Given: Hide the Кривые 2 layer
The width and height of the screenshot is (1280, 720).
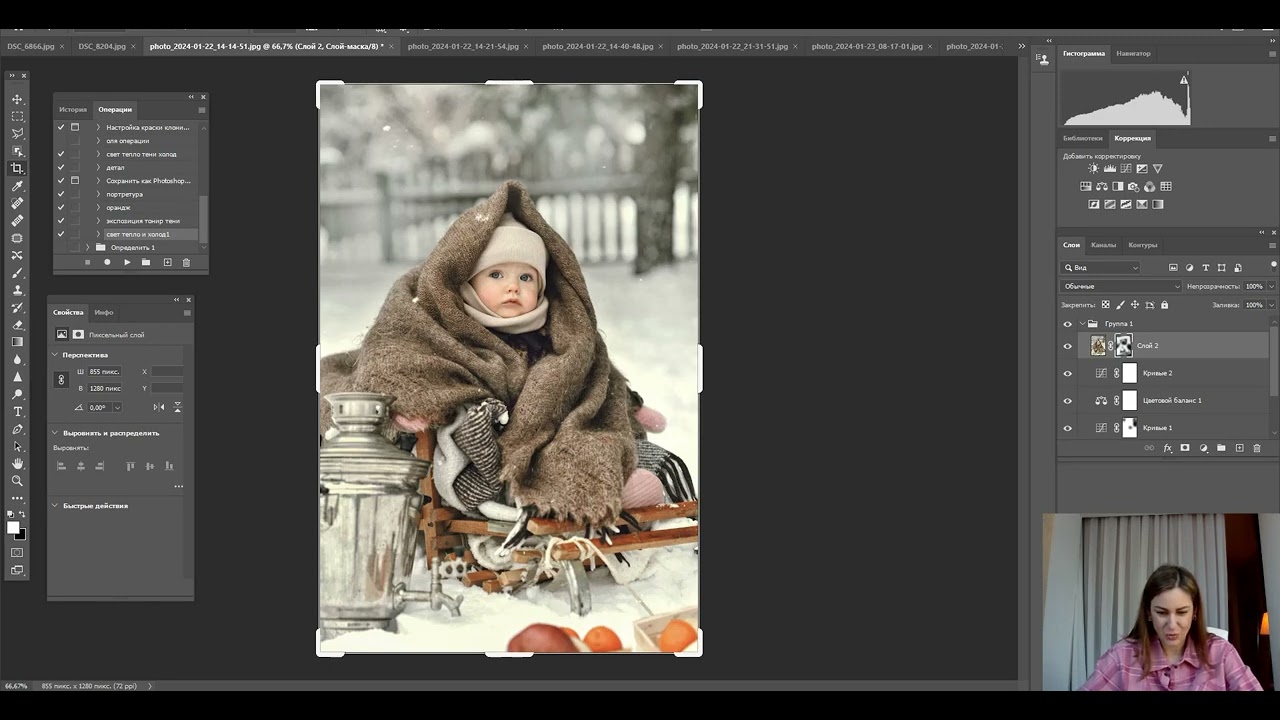Looking at the screenshot, I should click(1067, 374).
